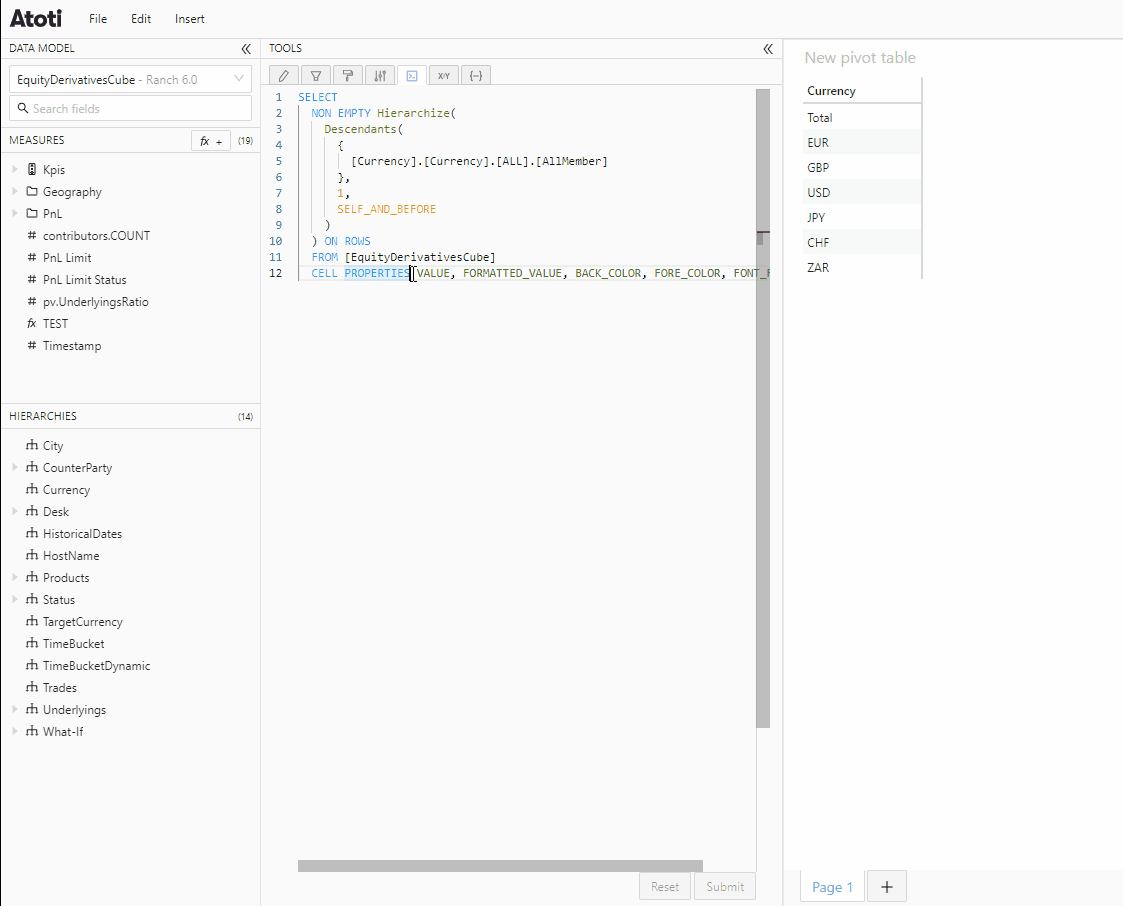Image resolution: width=1123 pixels, height=906 pixels.
Task: Click the Submit button
Action: 725,887
